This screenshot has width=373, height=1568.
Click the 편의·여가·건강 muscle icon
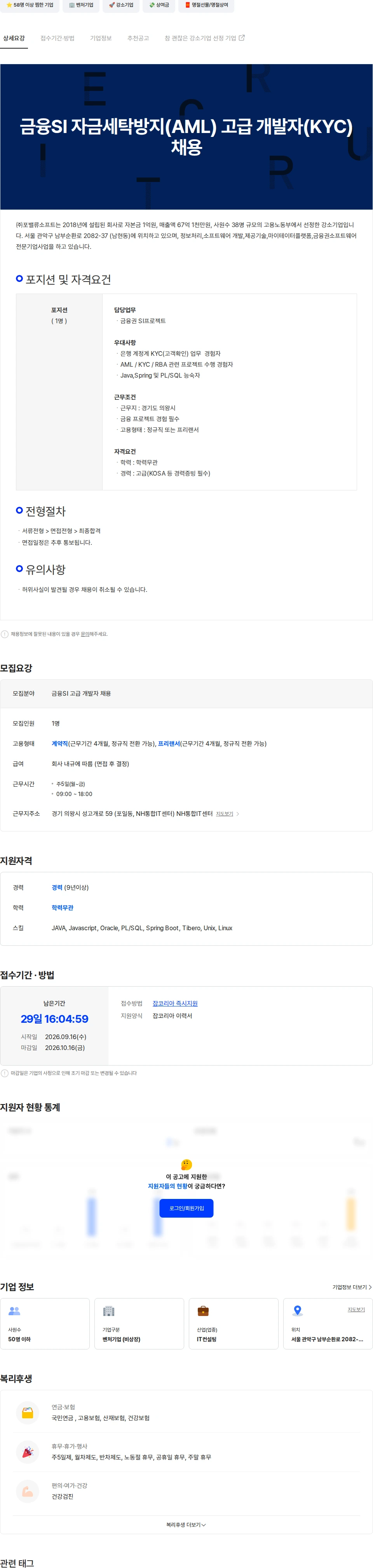[27, 1491]
